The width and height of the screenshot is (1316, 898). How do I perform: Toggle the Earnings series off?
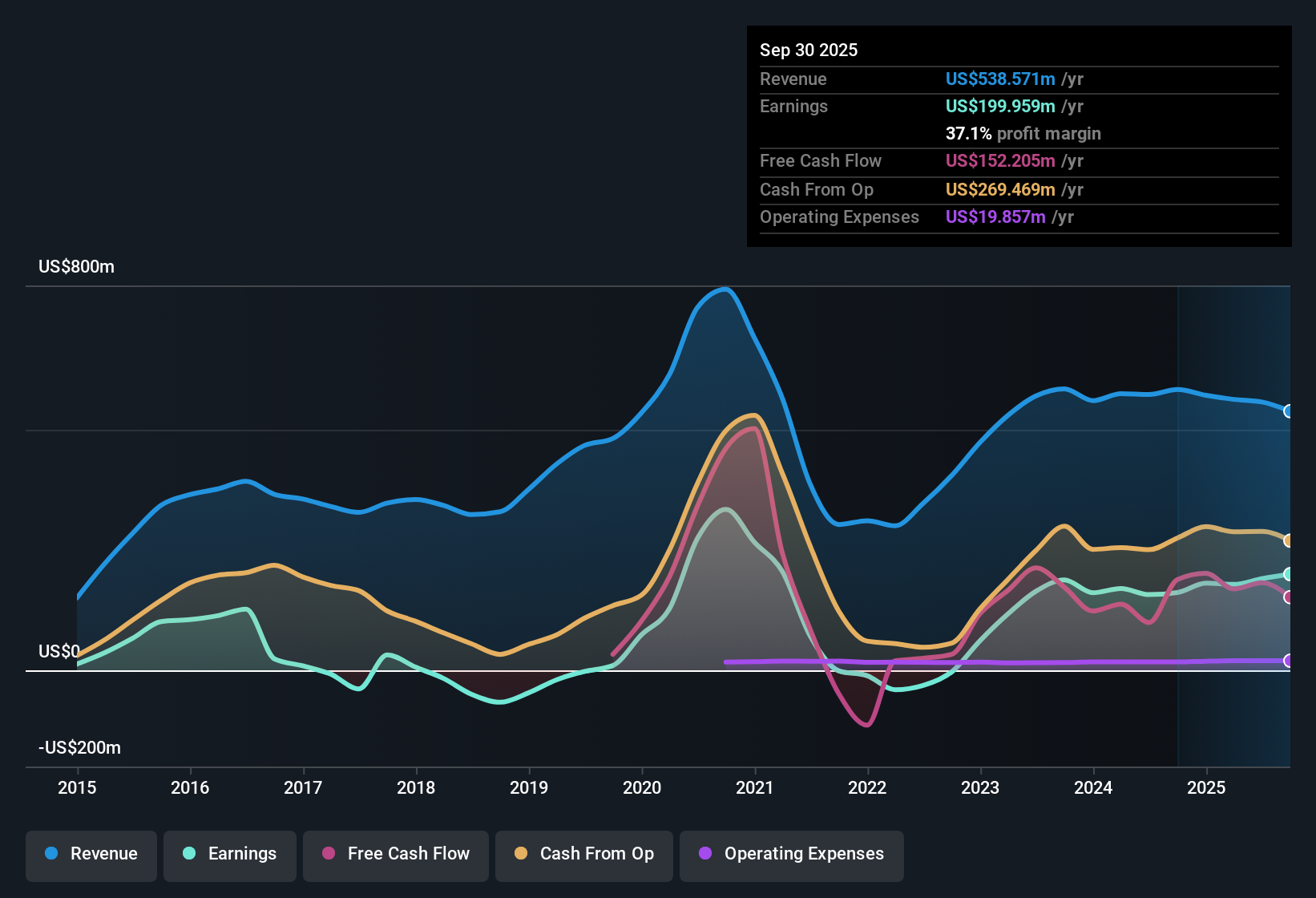click(x=230, y=854)
